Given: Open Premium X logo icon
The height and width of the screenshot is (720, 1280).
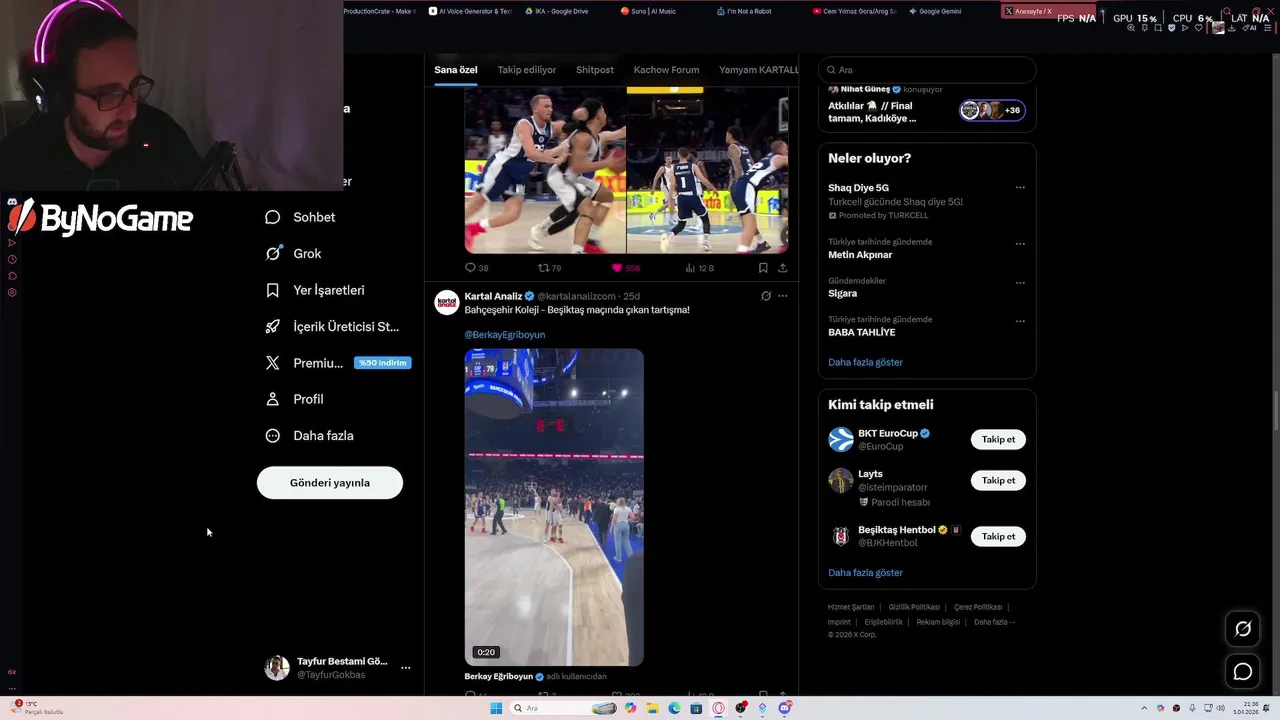Looking at the screenshot, I should pyautogui.click(x=272, y=363).
